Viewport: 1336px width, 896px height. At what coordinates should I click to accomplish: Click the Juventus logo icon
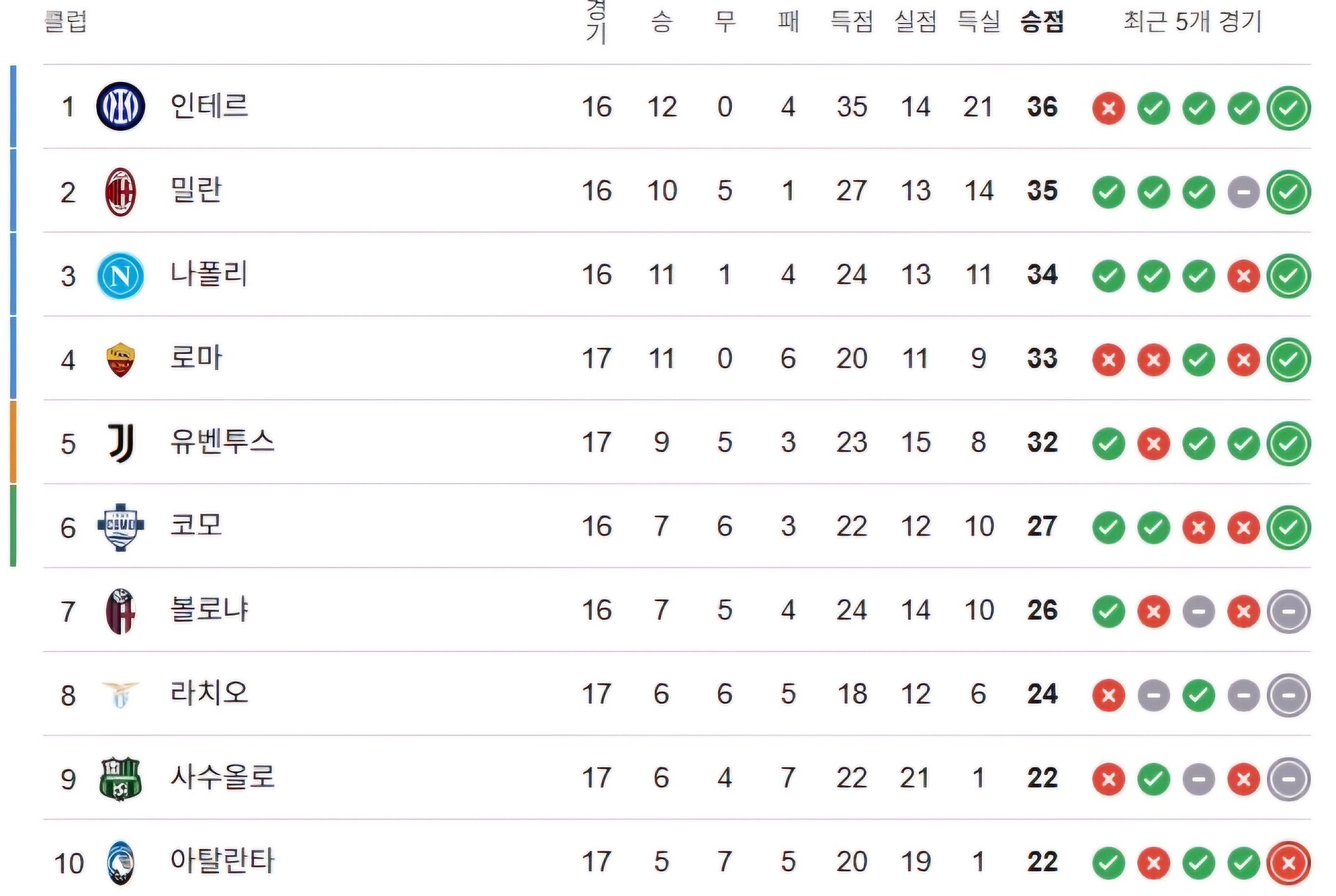[120, 443]
